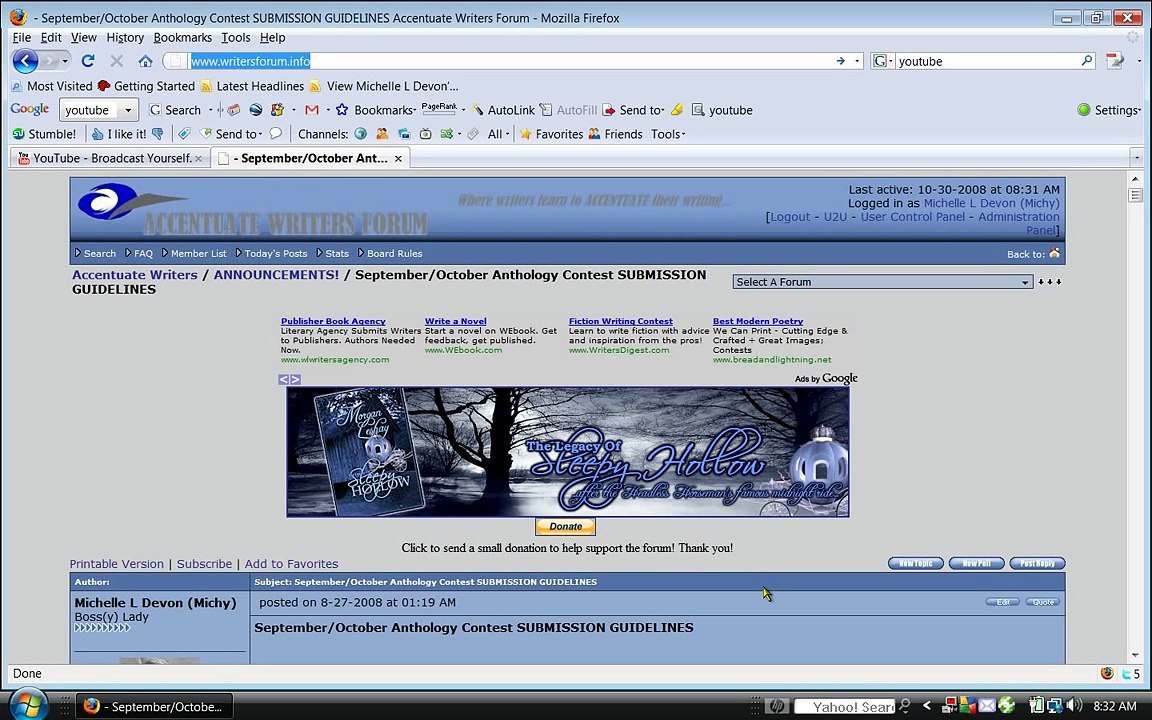Click the I like it! thumbs-up
Screen dimensions: 1152x720
pyautogui.click(x=118, y=134)
